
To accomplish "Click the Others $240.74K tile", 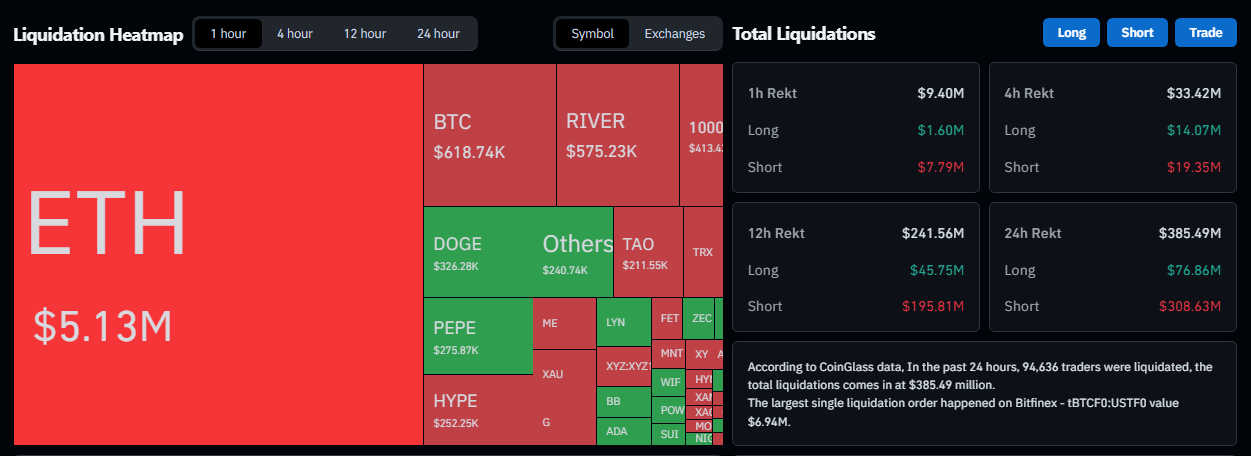I will click(x=577, y=252).
